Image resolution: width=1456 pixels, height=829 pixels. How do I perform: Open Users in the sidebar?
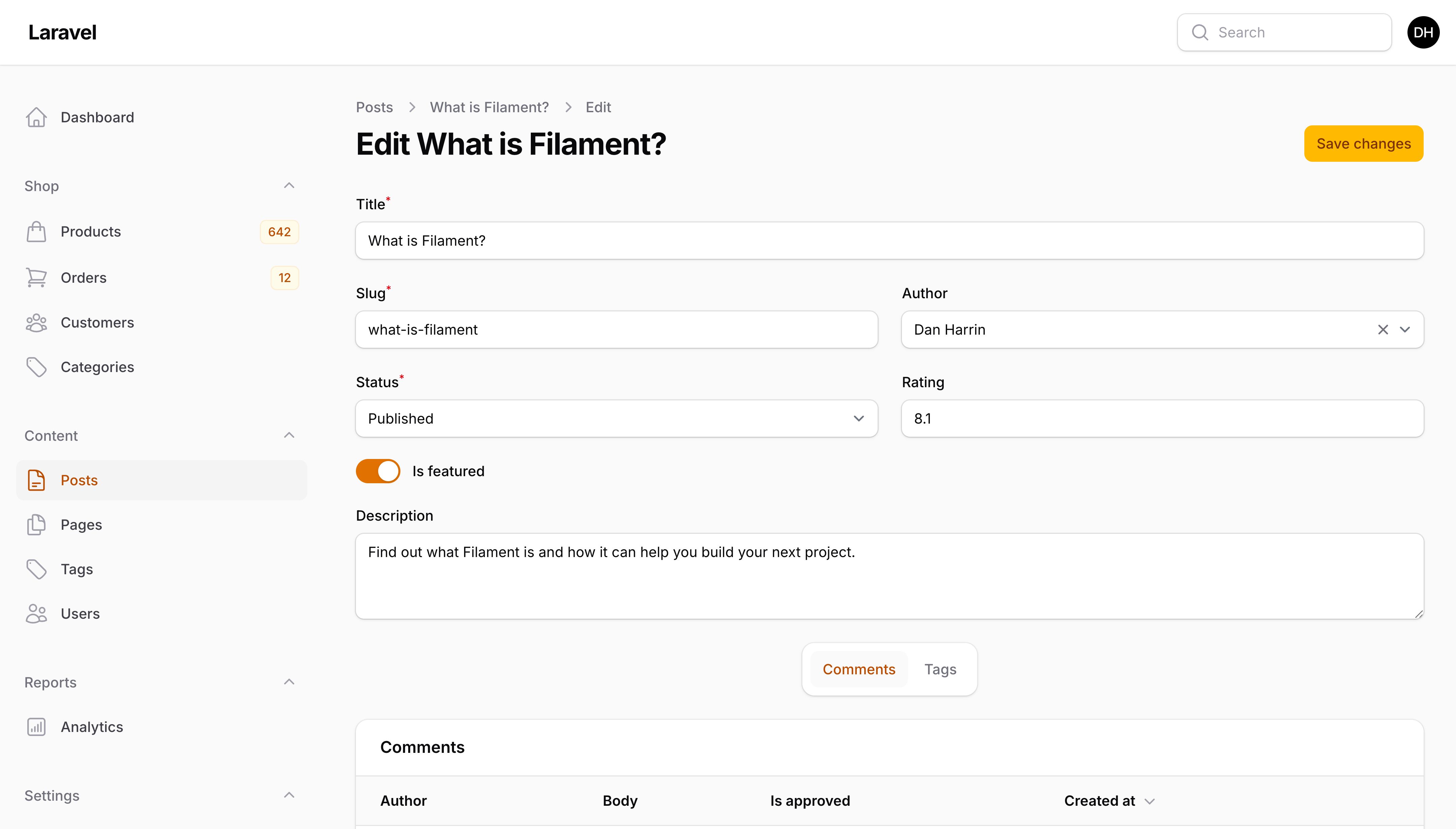pos(162,614)
